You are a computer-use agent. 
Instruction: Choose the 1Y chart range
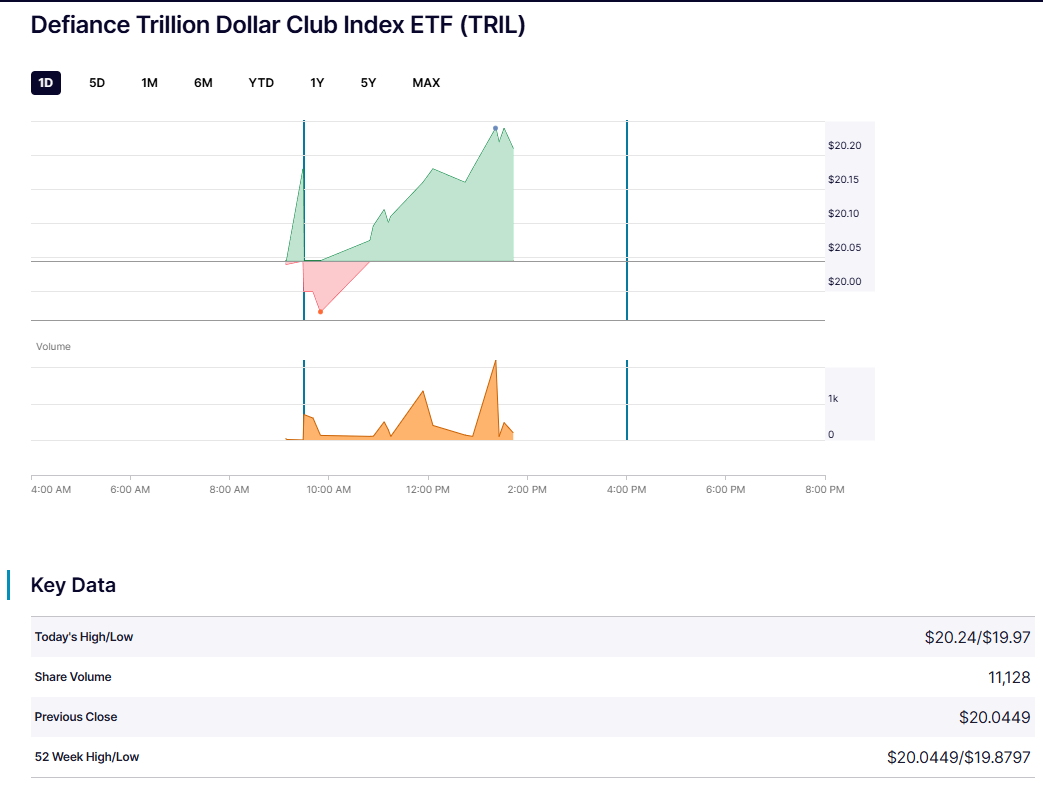(317, 83)
